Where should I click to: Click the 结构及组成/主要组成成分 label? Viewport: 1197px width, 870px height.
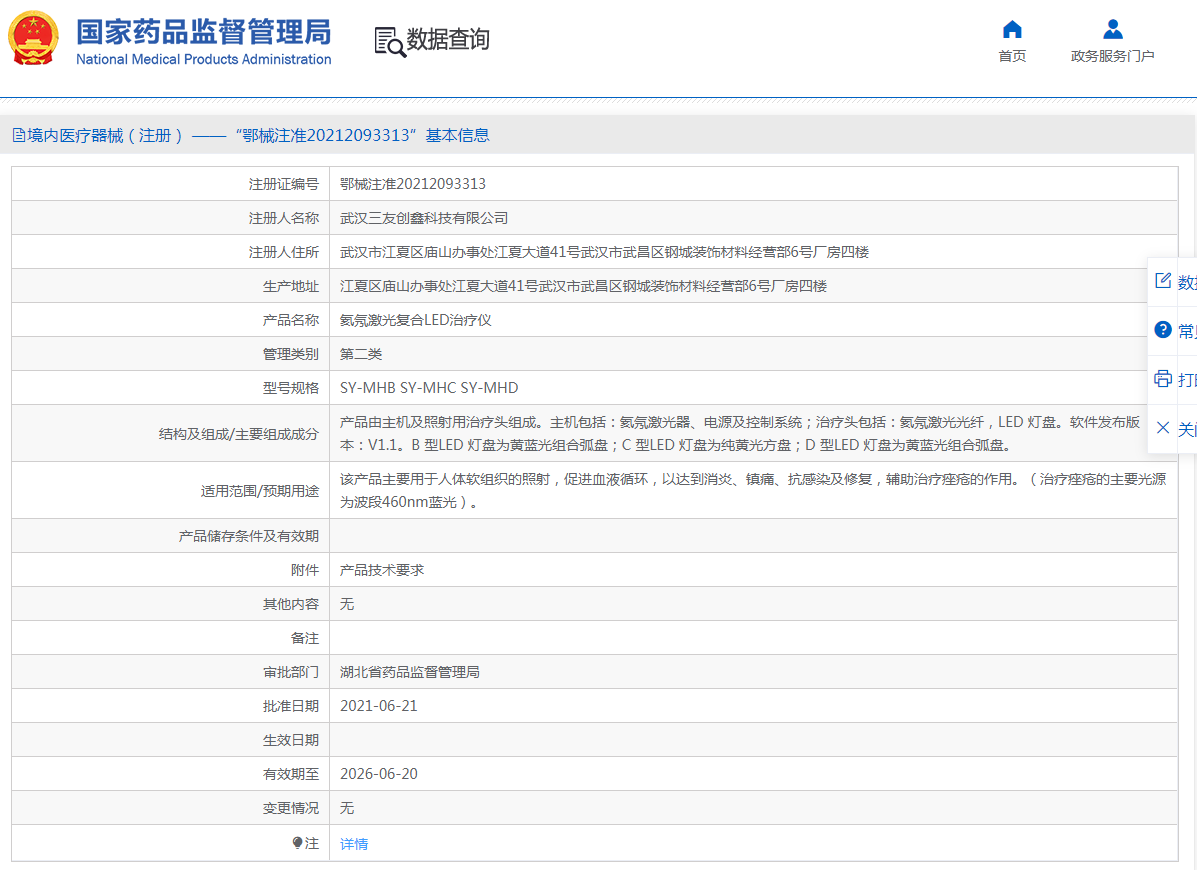coord(239,433)
